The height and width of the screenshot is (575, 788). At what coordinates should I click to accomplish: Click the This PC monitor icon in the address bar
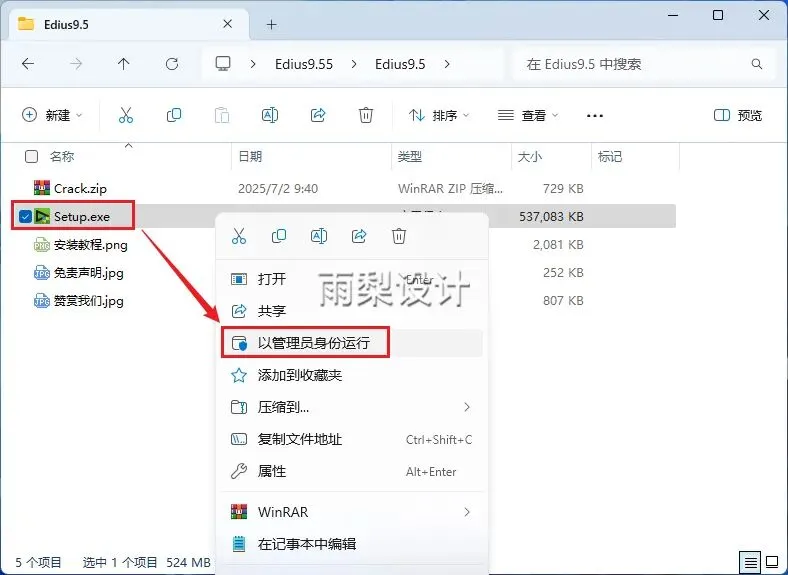(223, 64)
